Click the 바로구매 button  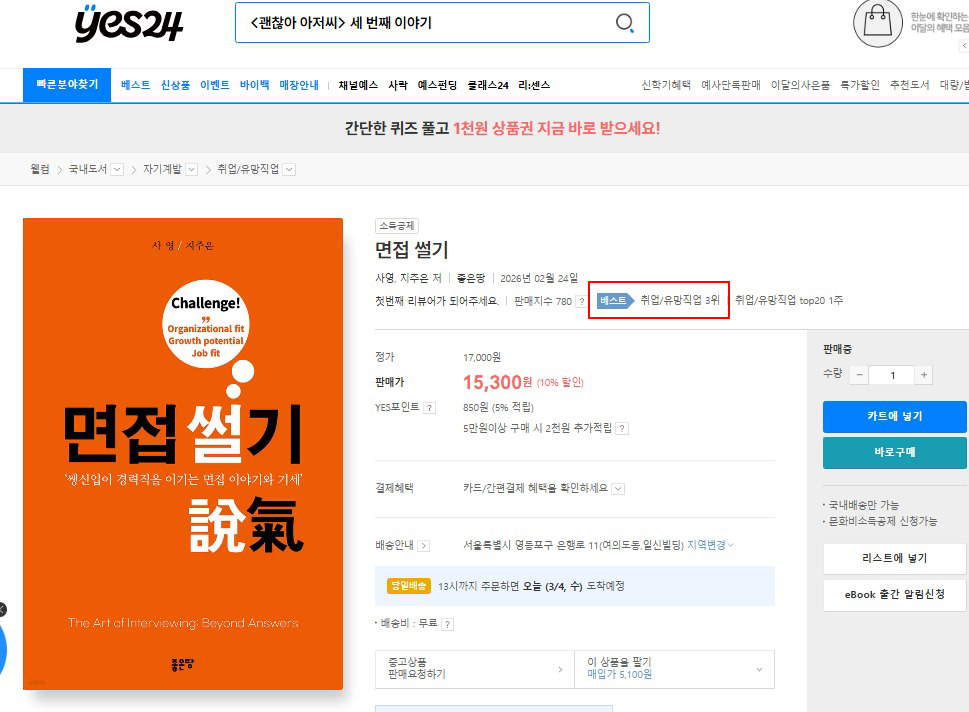(x=894, y=452)
